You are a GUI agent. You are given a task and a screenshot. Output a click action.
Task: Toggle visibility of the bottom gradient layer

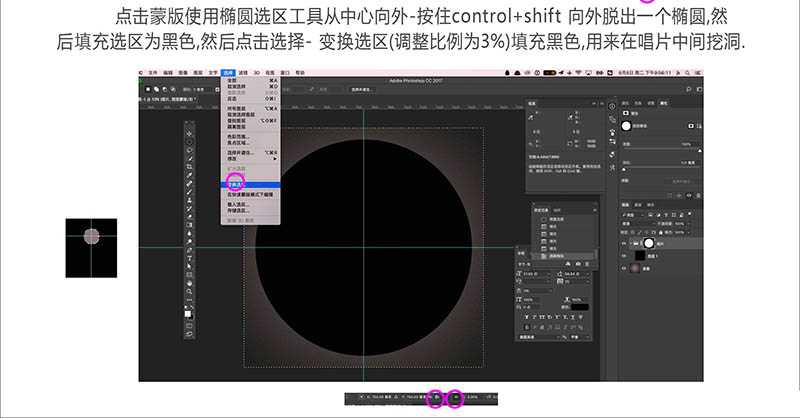point(624,268)
